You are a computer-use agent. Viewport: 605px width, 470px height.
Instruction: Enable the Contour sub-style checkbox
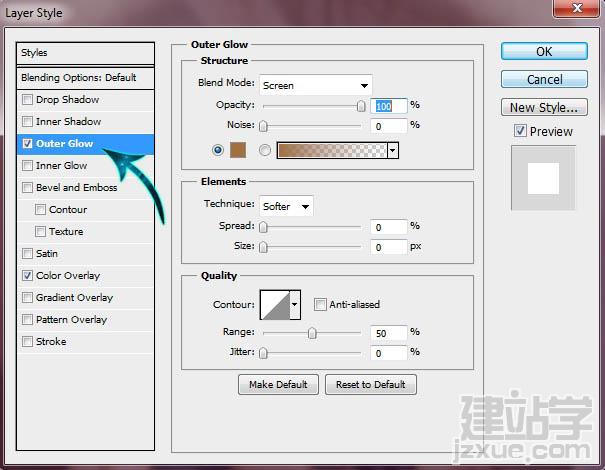(x=40, y=210)
